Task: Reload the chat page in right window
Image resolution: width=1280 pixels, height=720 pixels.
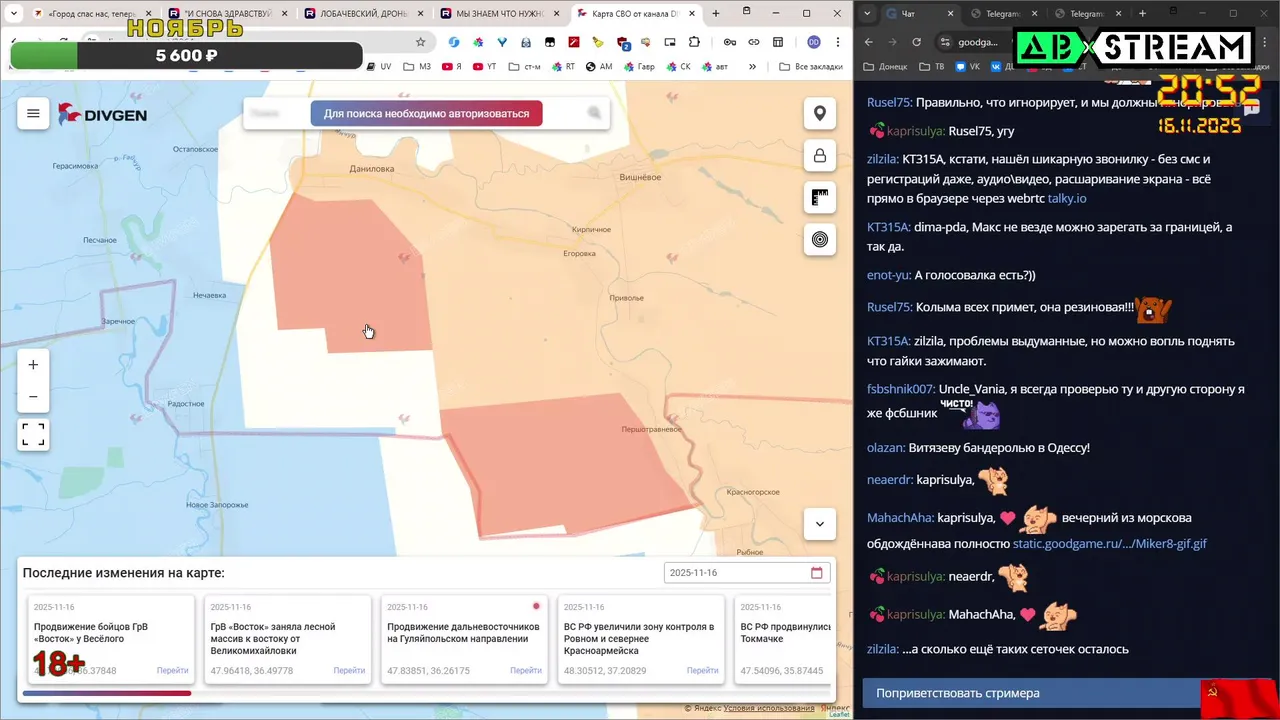Action: 917,42
